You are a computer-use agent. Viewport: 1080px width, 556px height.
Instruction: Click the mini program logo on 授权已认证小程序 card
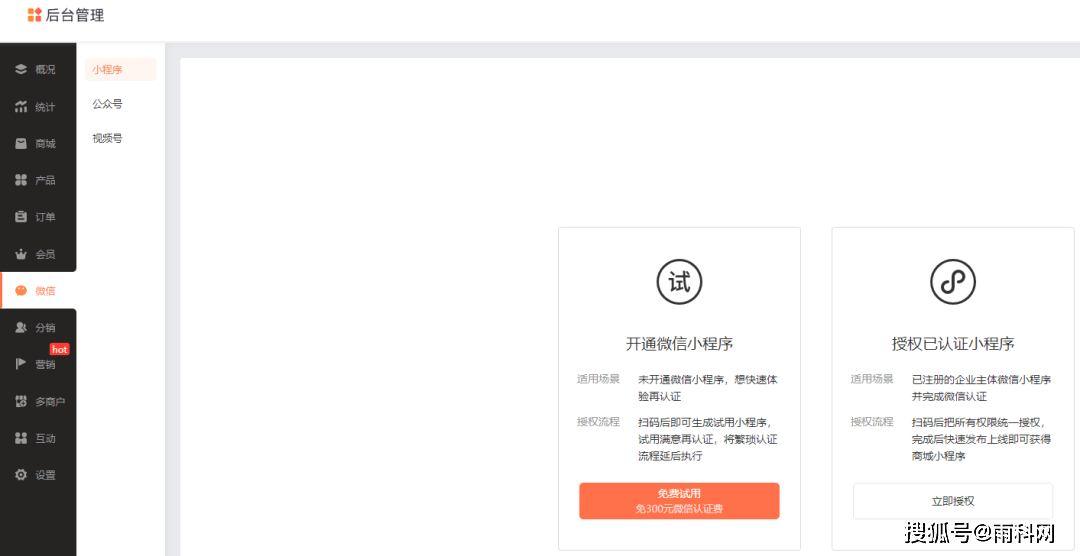coord(952,282)
